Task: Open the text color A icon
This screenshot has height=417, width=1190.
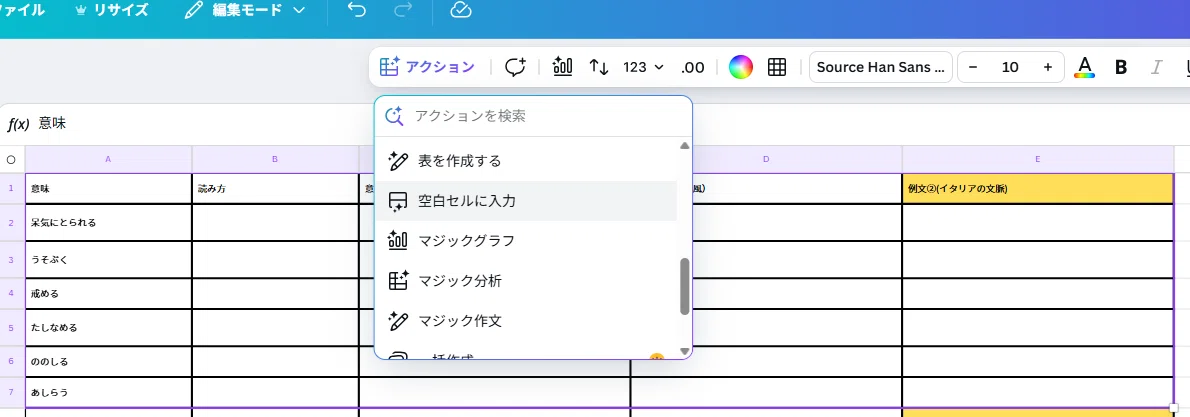Action: pyautogui.click(x=1085, y=67)
